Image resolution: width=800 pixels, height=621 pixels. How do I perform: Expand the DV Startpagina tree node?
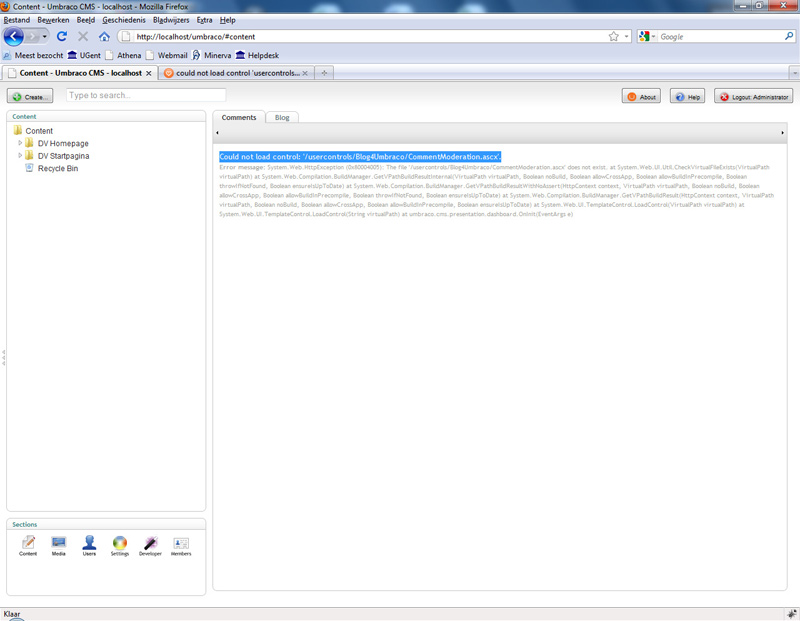coord(20,156)
